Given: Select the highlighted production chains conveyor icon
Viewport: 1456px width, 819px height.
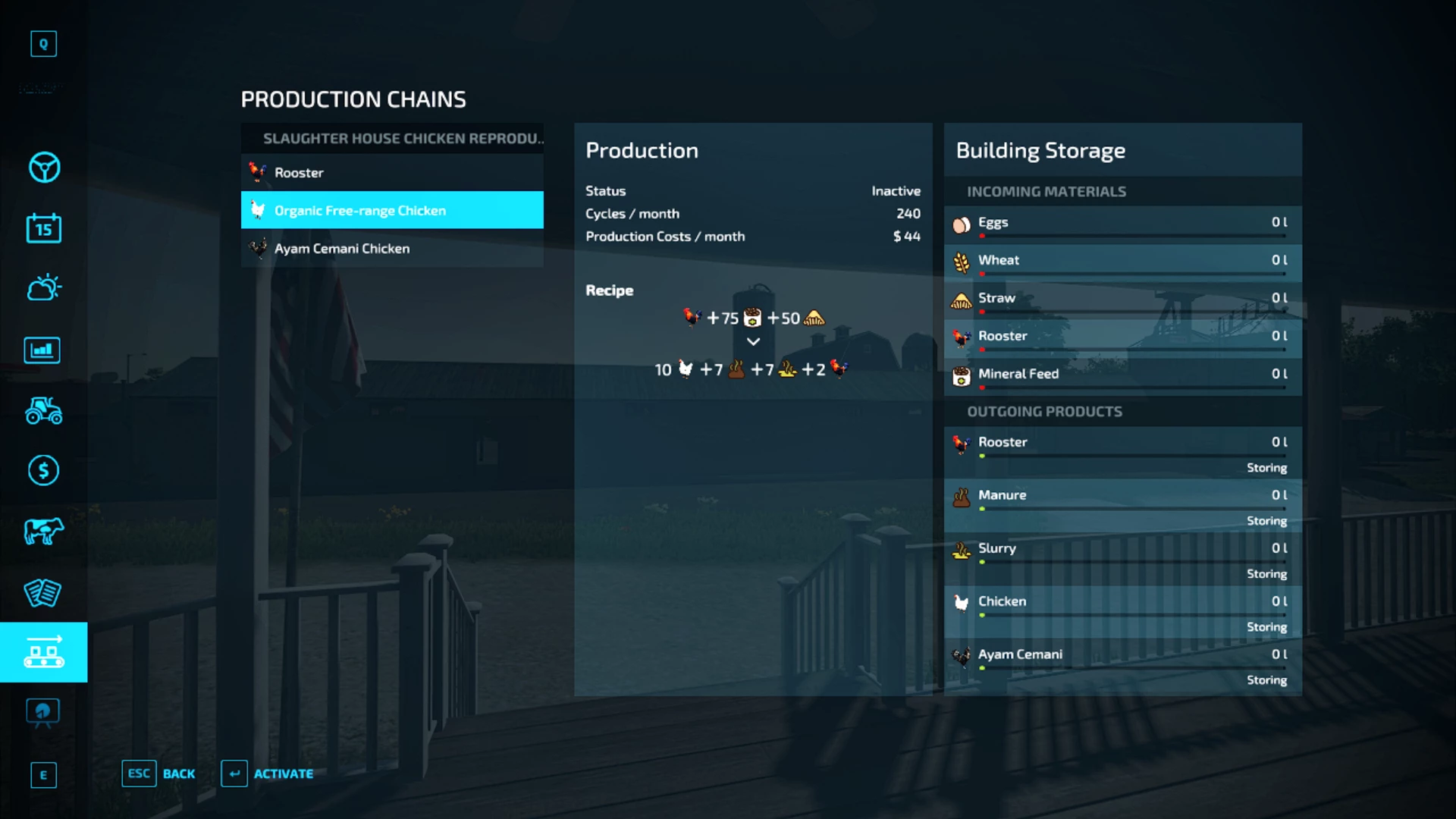Looking at the screenshot, I should 43,652.
